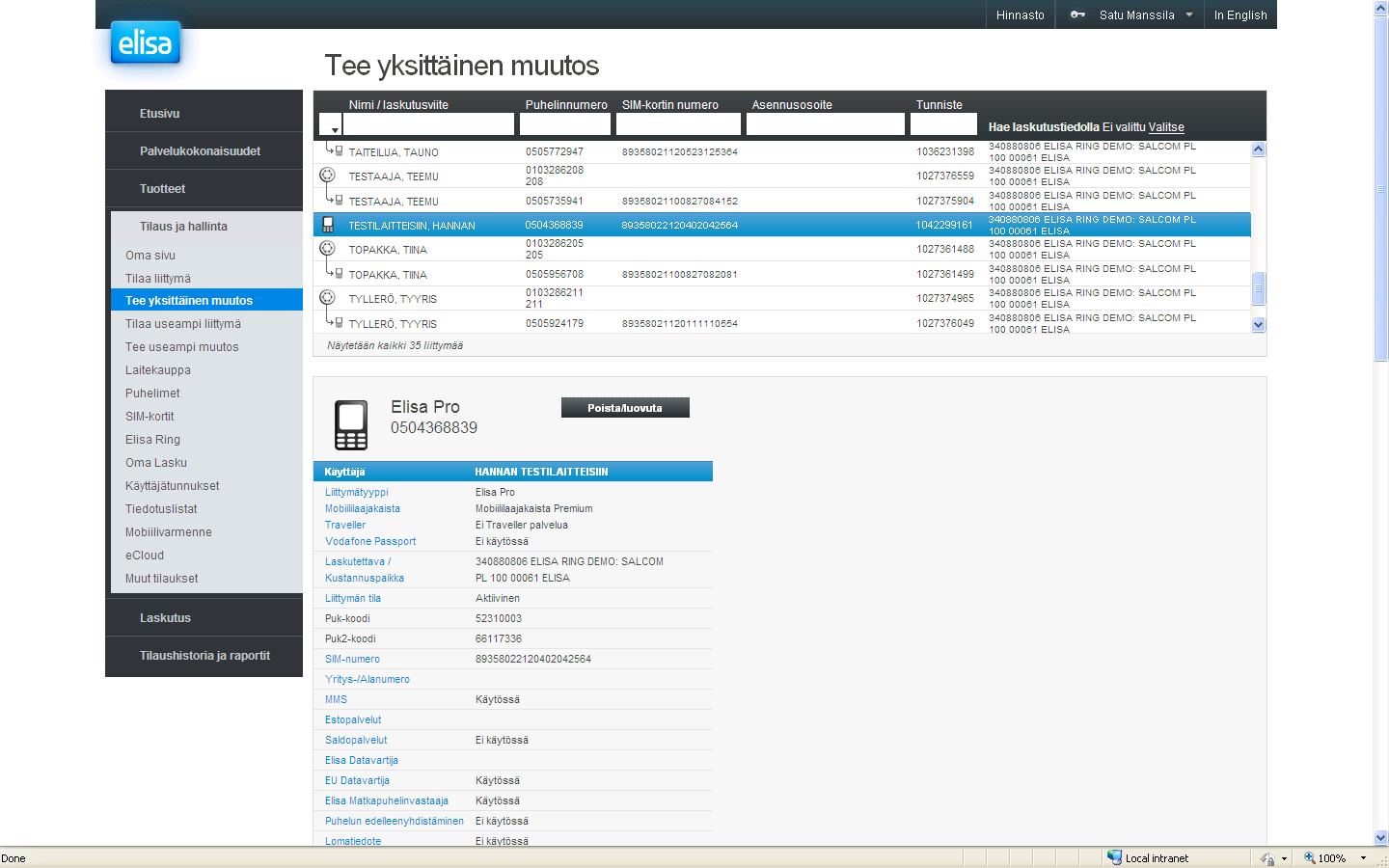This screenshot has height=868, width=1389.
Task: Open the Liittymätyyppi detail link
Action: [357, 492]
